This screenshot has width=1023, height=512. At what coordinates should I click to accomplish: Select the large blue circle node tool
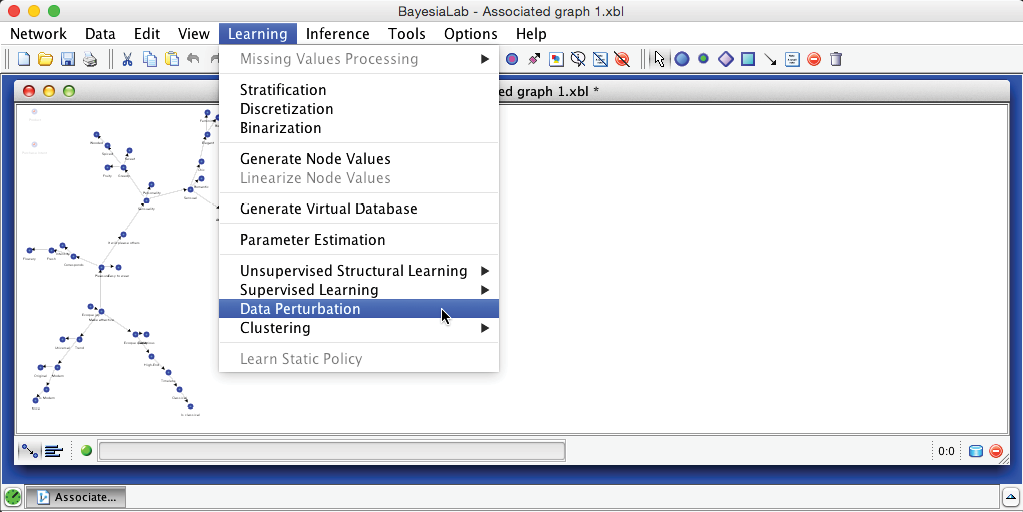pos(682,59)
